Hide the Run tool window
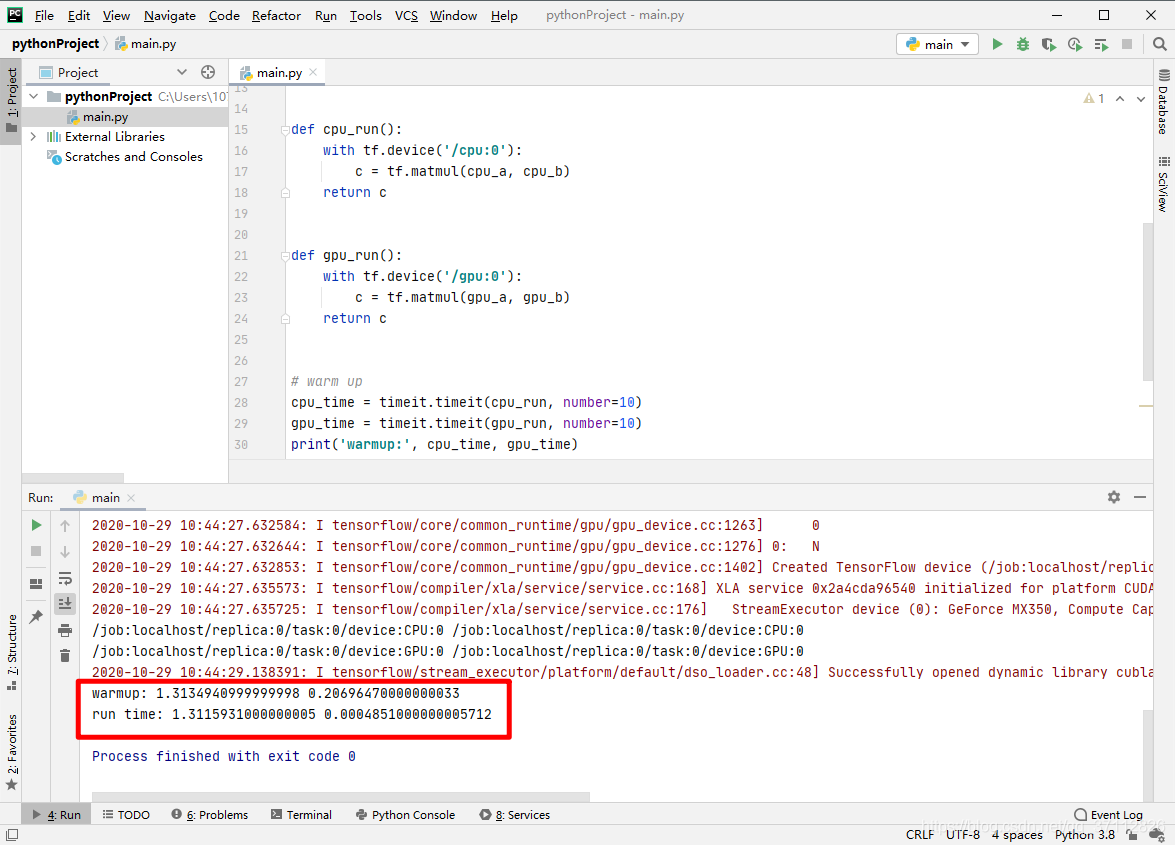This screenshot has height=845, width=1175. [x=1140, y=497]
